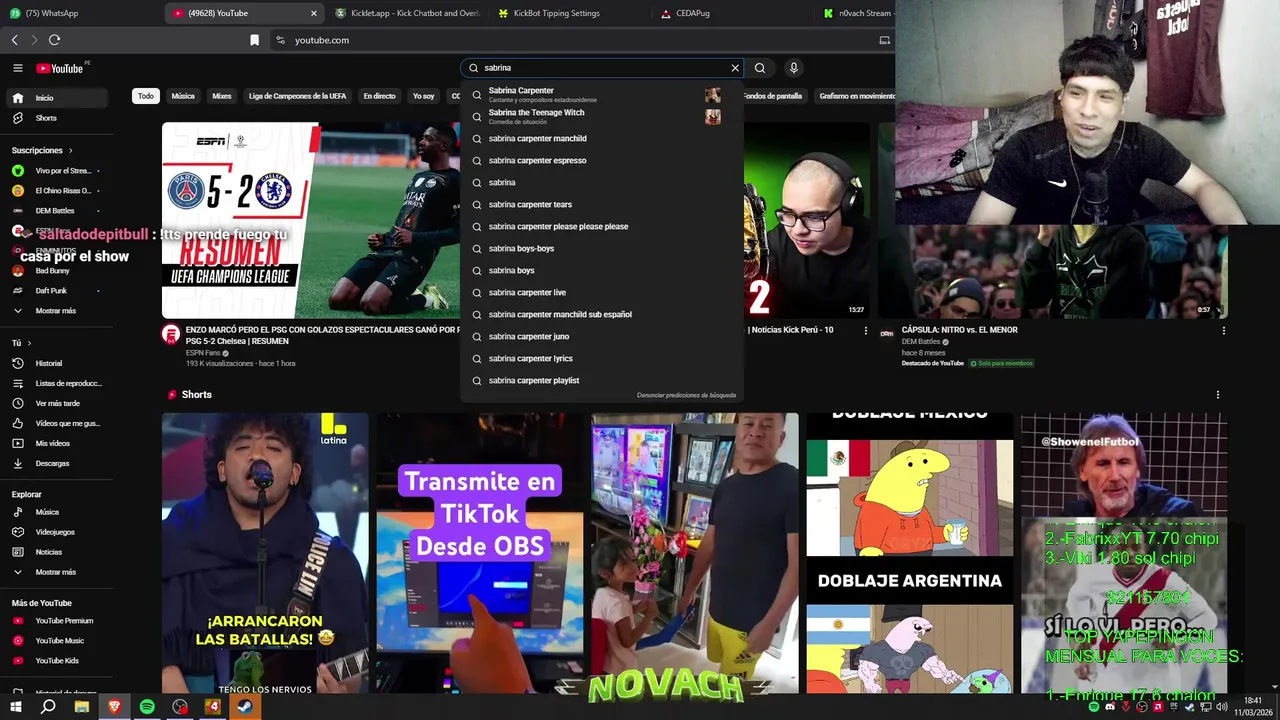Open Vivo por el Stream subscription

[58, 171]
